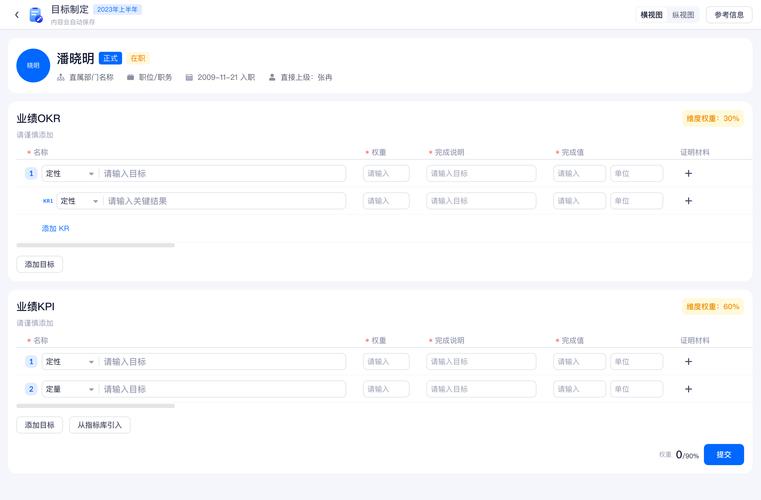Open the 参考信息 panel
Image resolution: width=761 pixels, height=500 pixels.
pos(729,15)
